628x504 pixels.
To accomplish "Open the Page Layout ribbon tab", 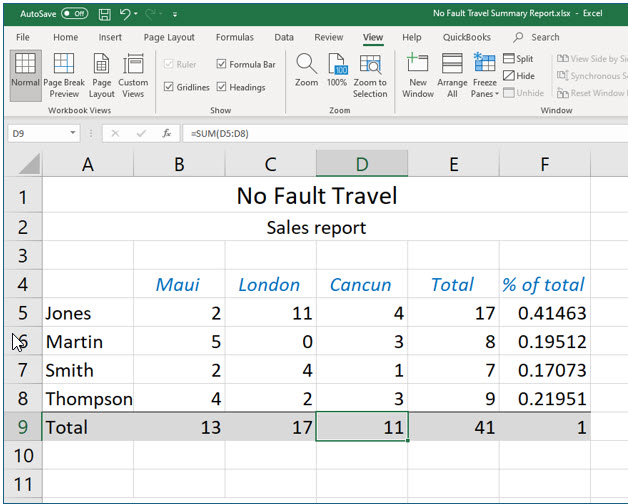I will [169, 37].
